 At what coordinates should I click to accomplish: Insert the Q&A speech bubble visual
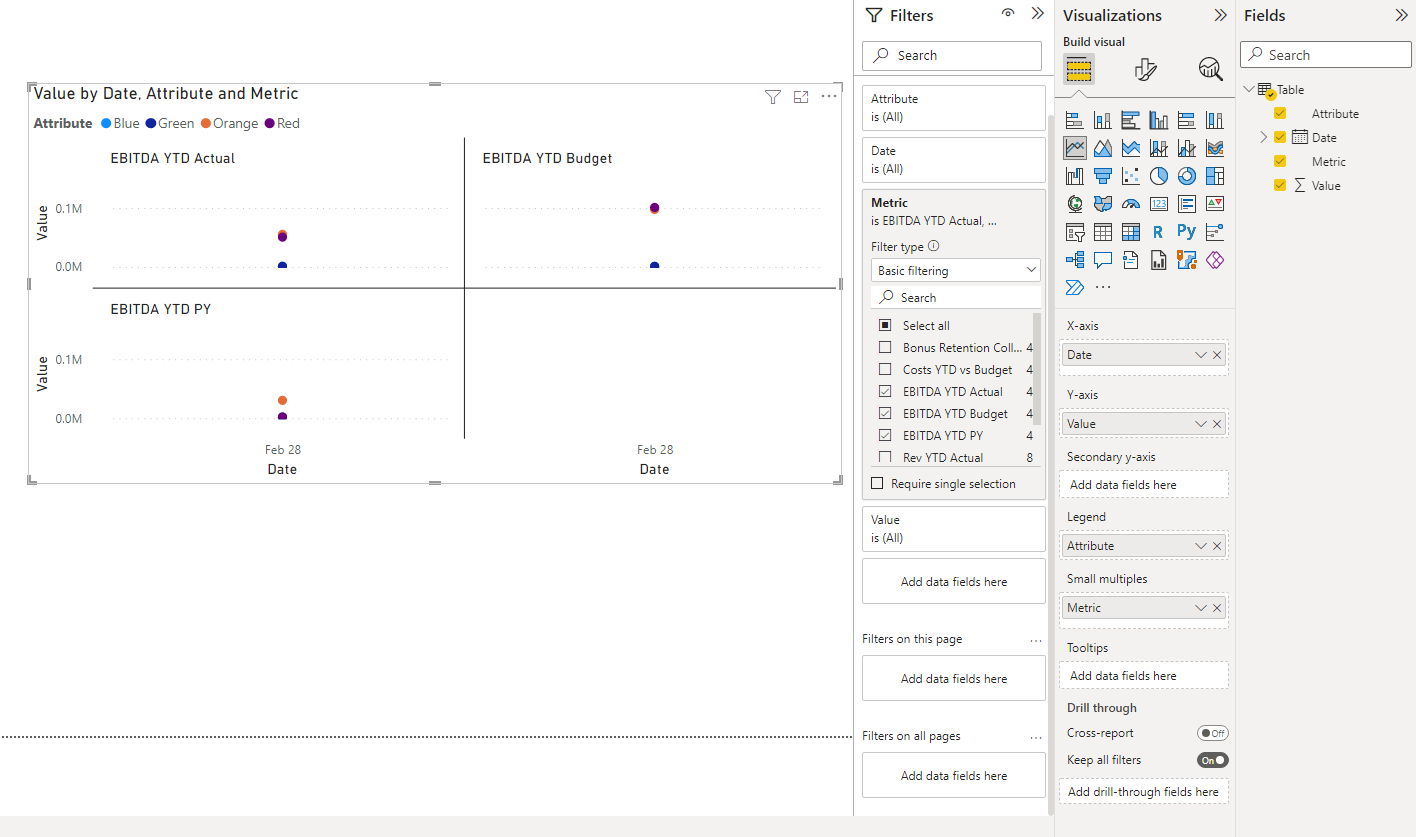coord(1103,260)
